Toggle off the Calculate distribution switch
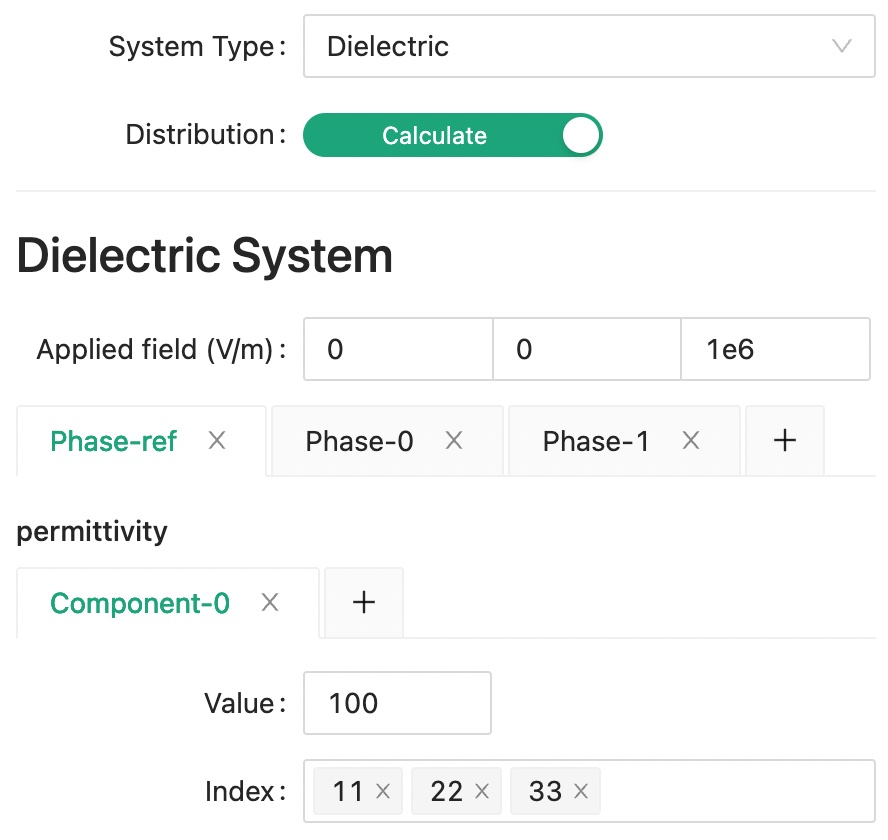Image resolution: width=888 pixels, height=840 pixels. point(453,135)
